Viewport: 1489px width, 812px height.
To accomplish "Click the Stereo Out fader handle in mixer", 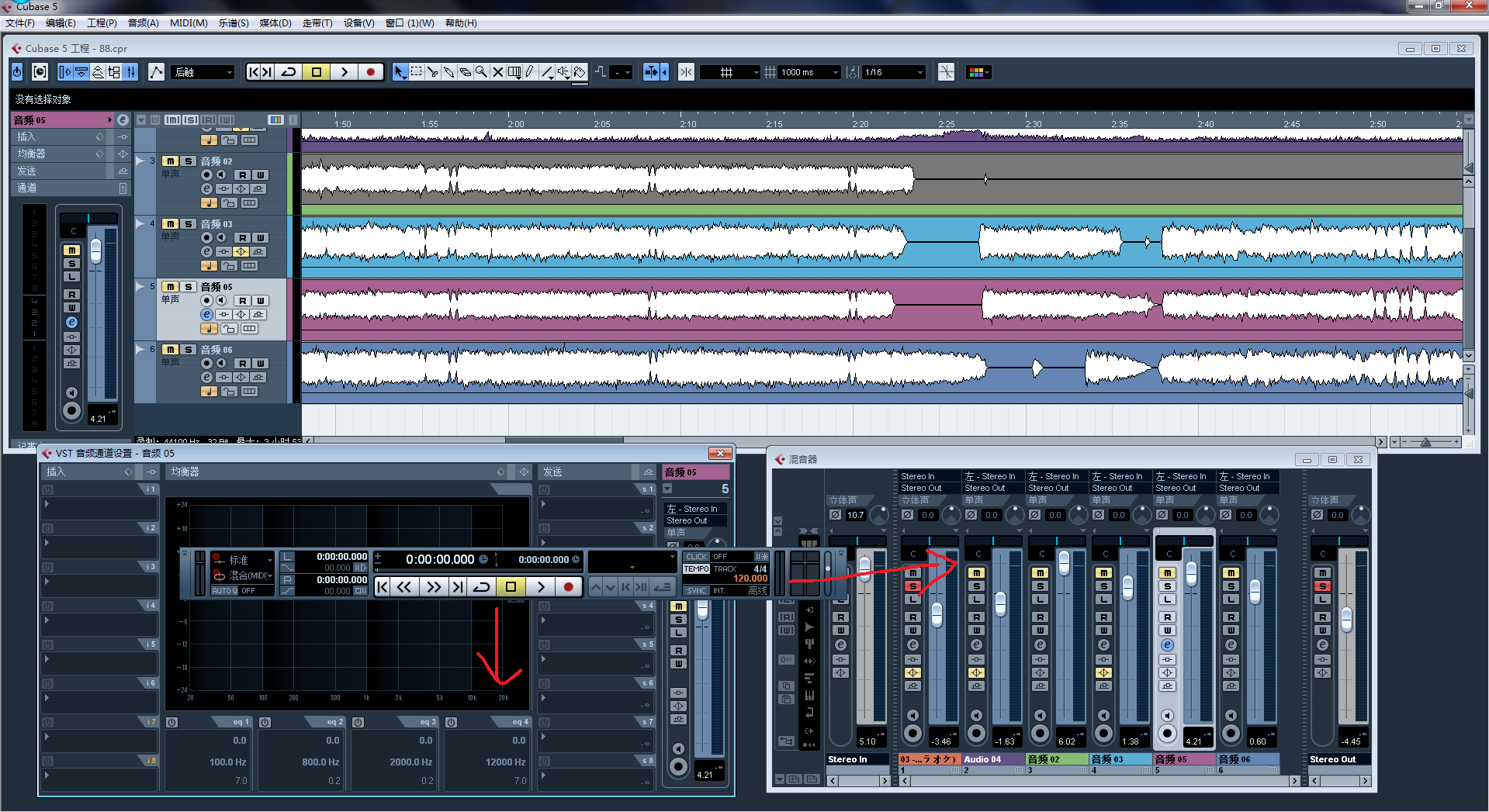I will (1346, 619).
